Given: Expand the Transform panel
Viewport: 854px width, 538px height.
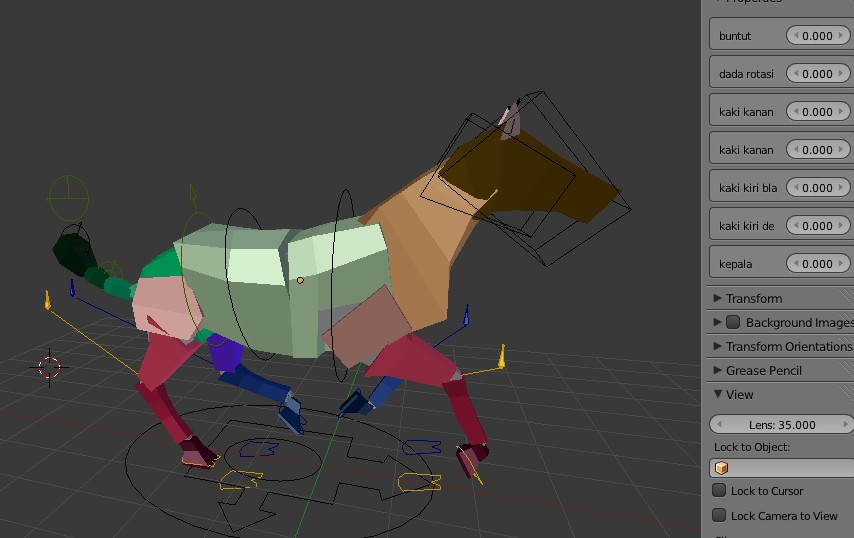Looking at the screenshot, I should tap(717, 298).
